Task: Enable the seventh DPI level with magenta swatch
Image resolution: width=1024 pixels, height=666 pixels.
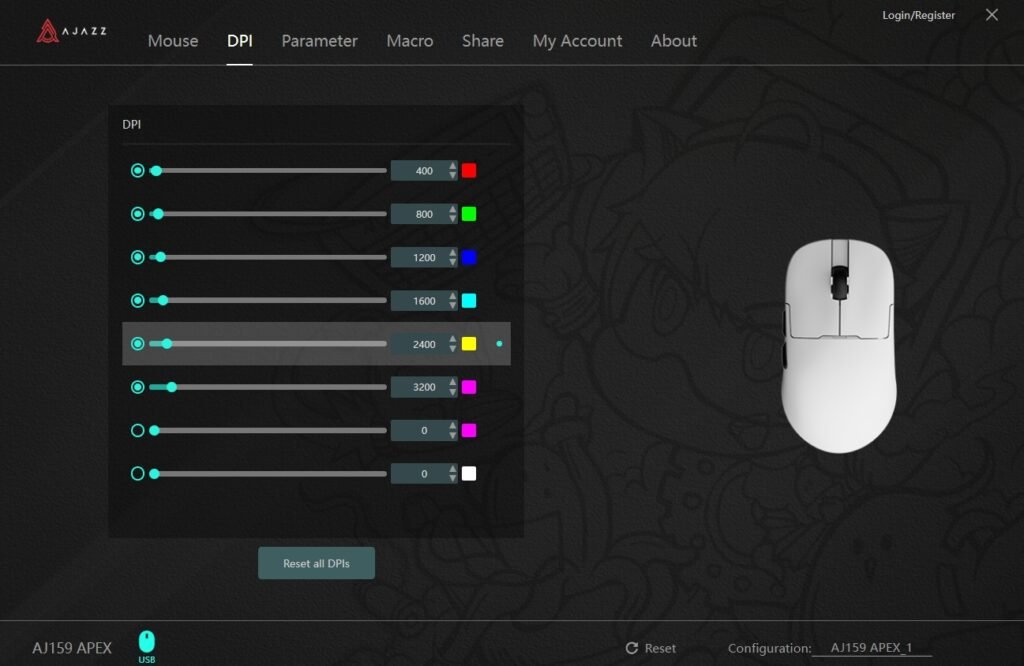Action: [x=137, y=430]
